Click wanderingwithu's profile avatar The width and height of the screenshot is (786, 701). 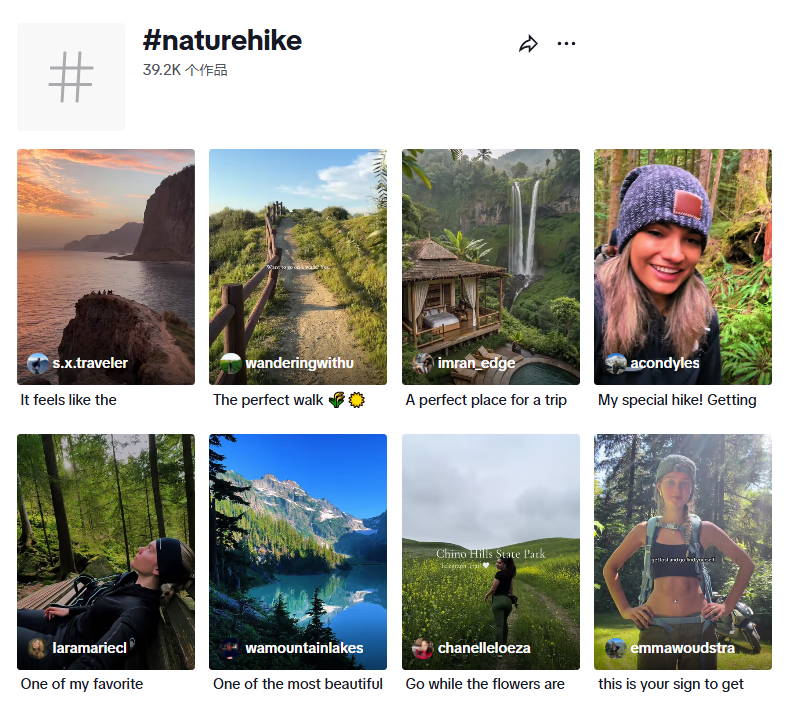[230, 363]
